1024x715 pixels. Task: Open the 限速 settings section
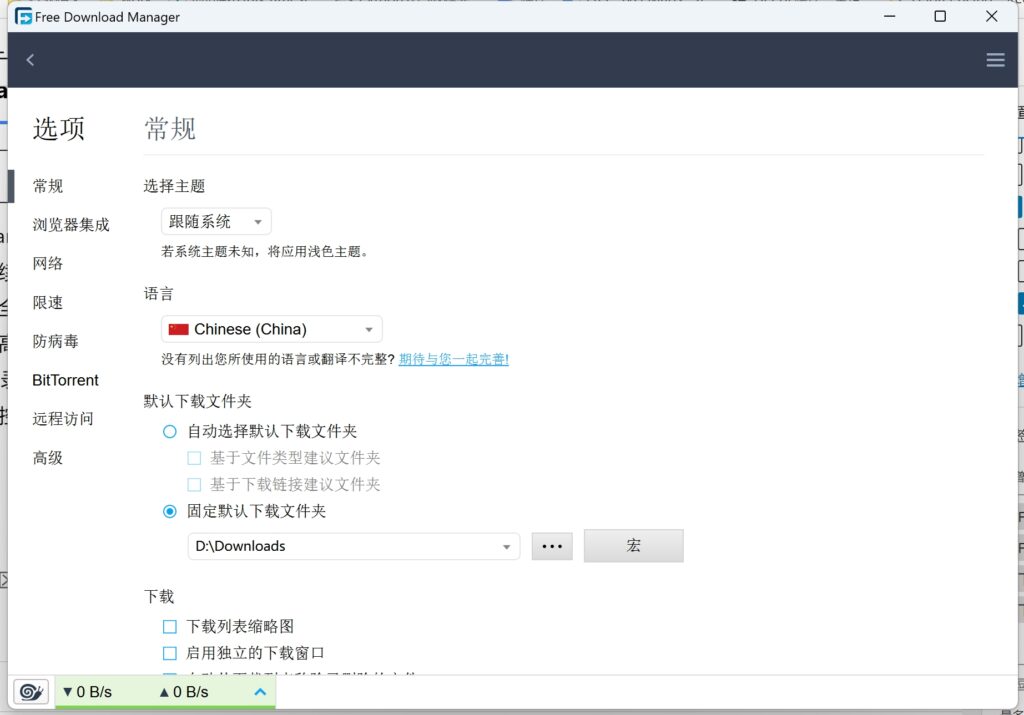[48, 302]
